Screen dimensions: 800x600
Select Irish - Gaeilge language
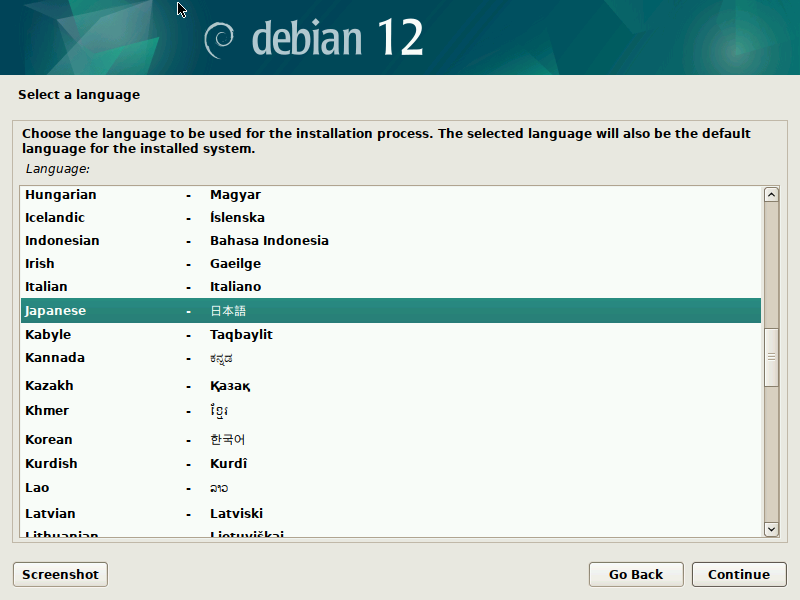click(x=391, y=264)
